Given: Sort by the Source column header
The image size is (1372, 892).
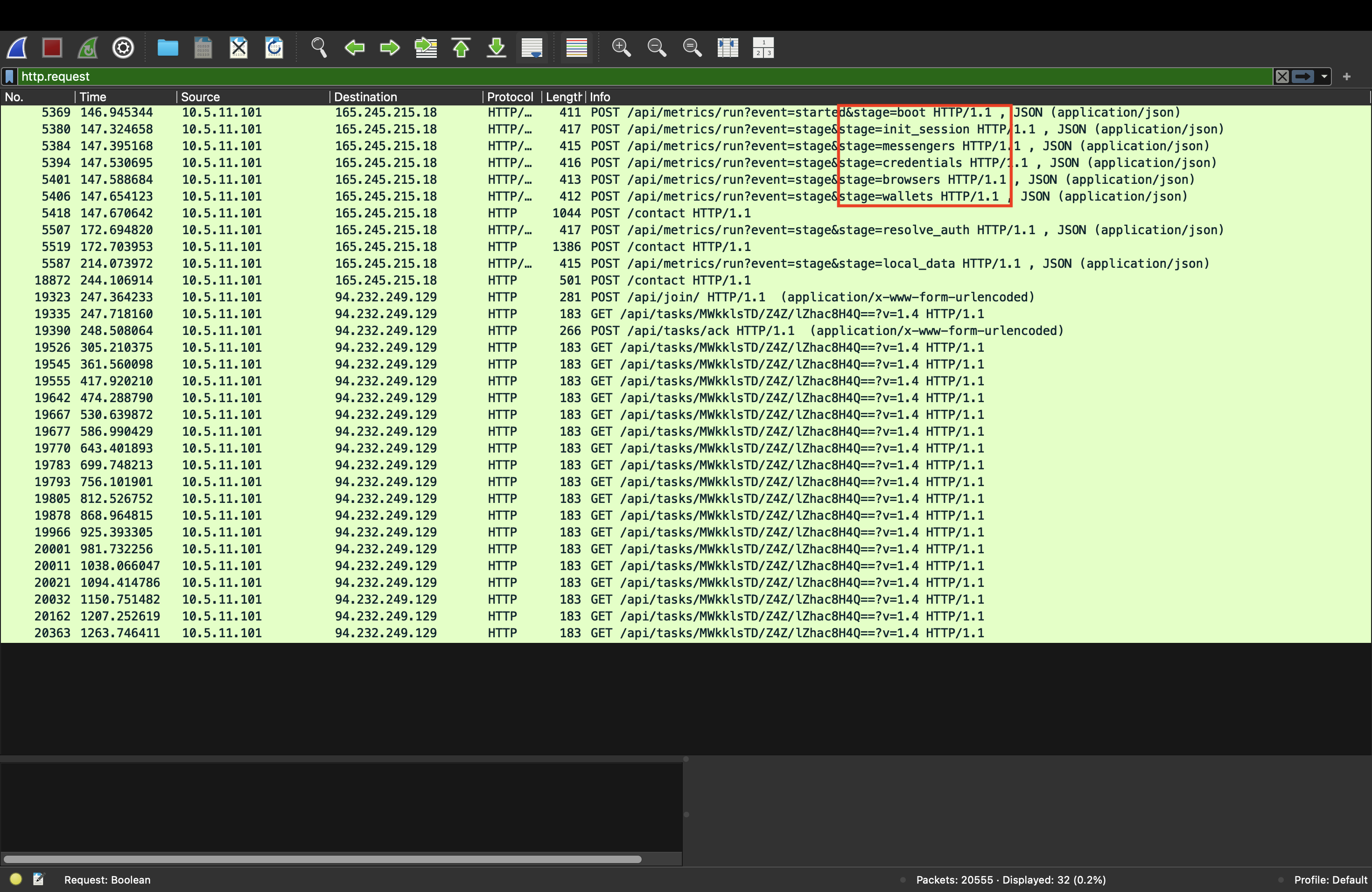Looking at the screenshot, I should coord(253,97).
